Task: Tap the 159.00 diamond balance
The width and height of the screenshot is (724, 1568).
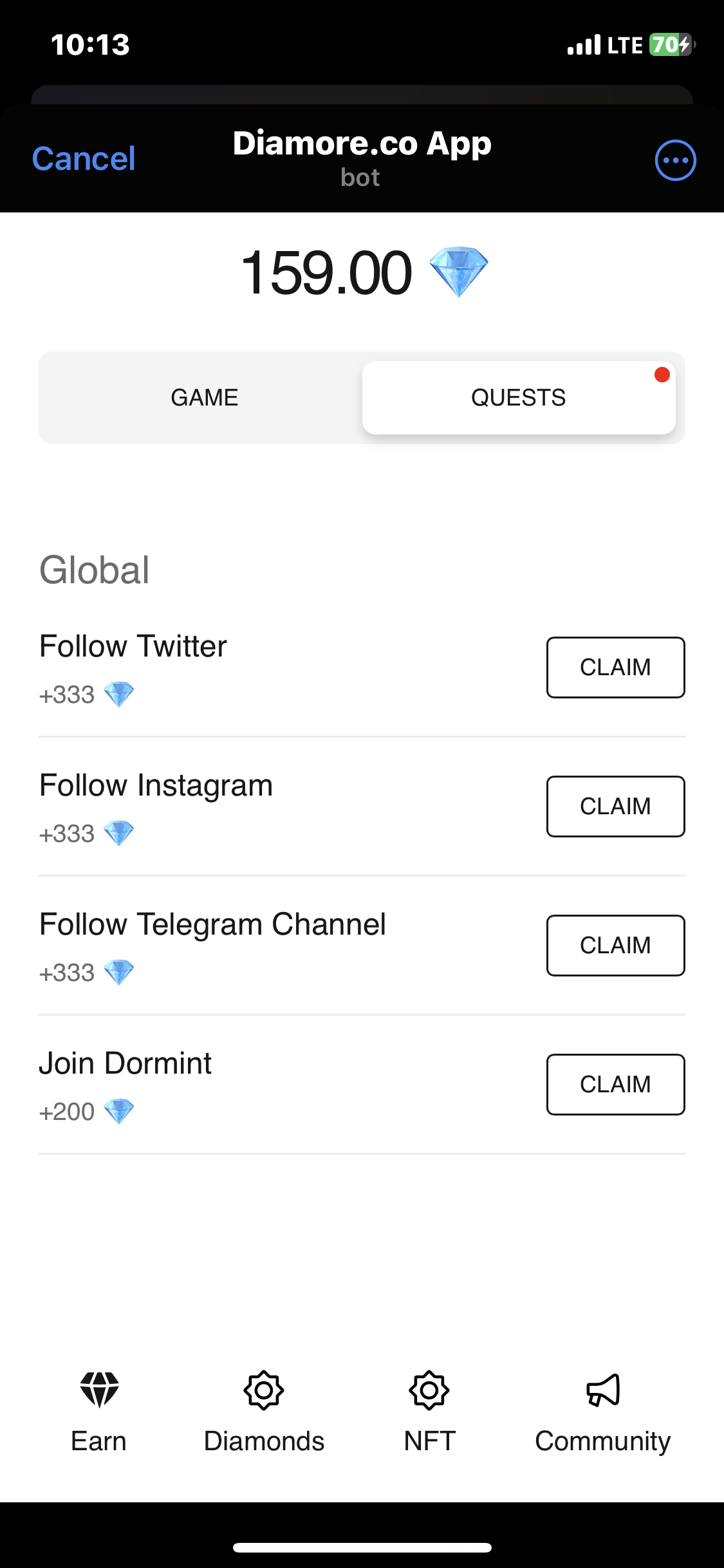Action: point(326,273)
